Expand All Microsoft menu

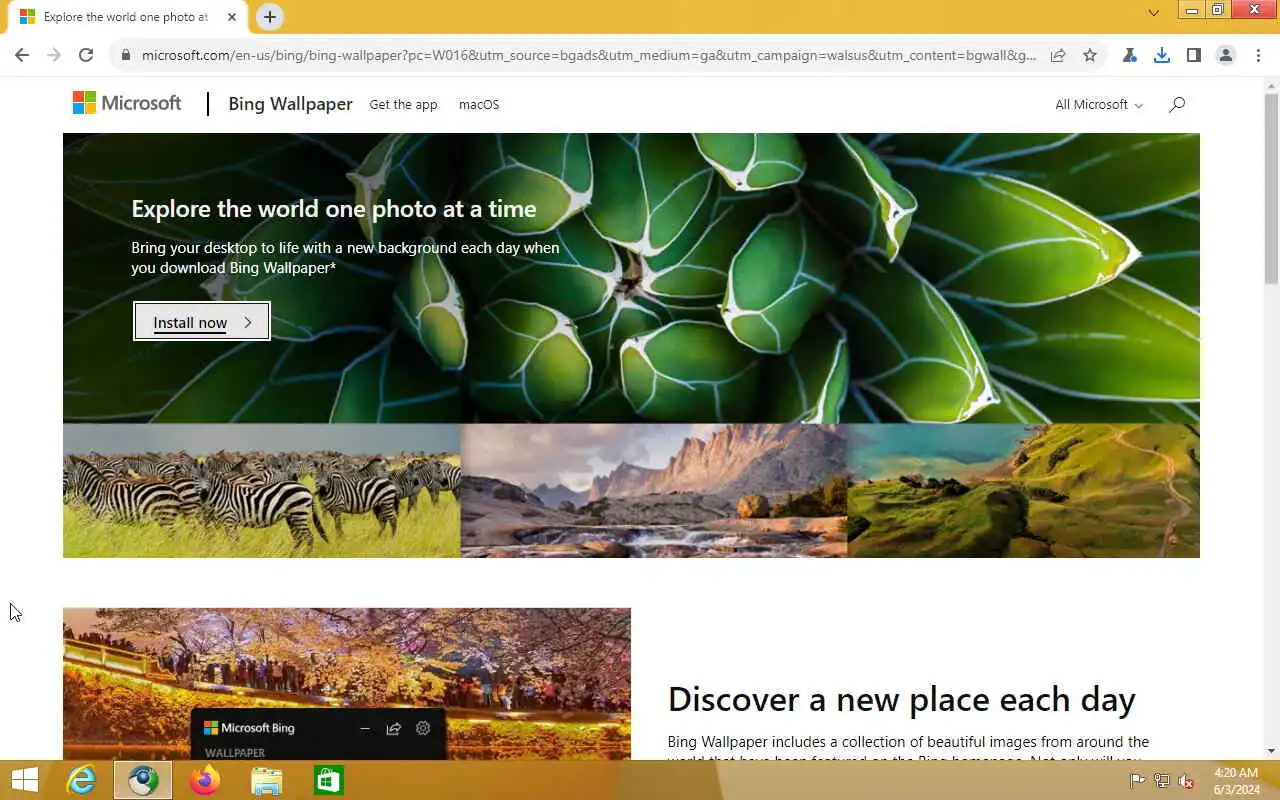tap(1099, 104)
